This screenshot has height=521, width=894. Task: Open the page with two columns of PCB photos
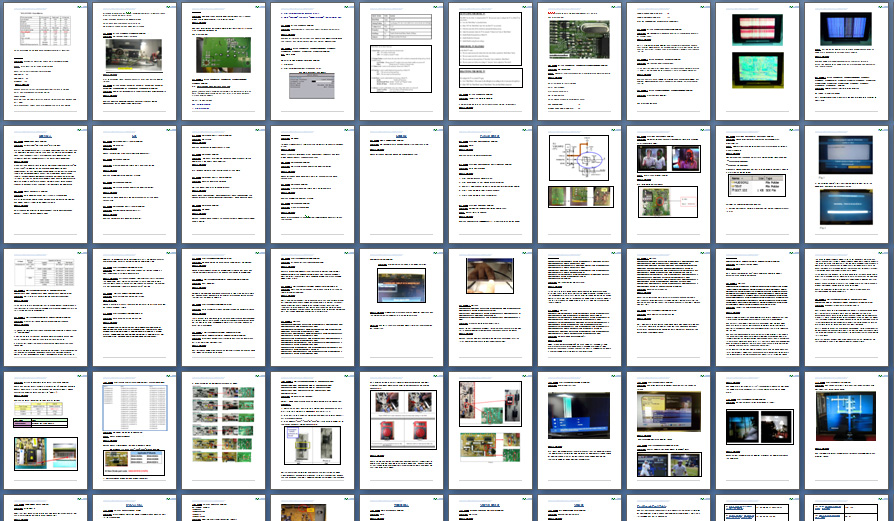224,431
